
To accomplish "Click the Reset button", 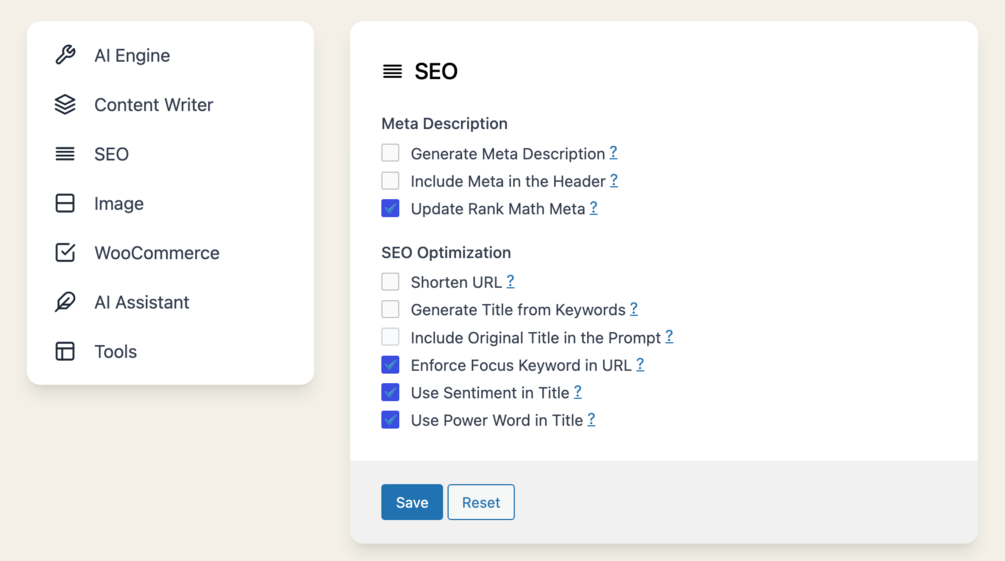I will click(x=480, y=502).
